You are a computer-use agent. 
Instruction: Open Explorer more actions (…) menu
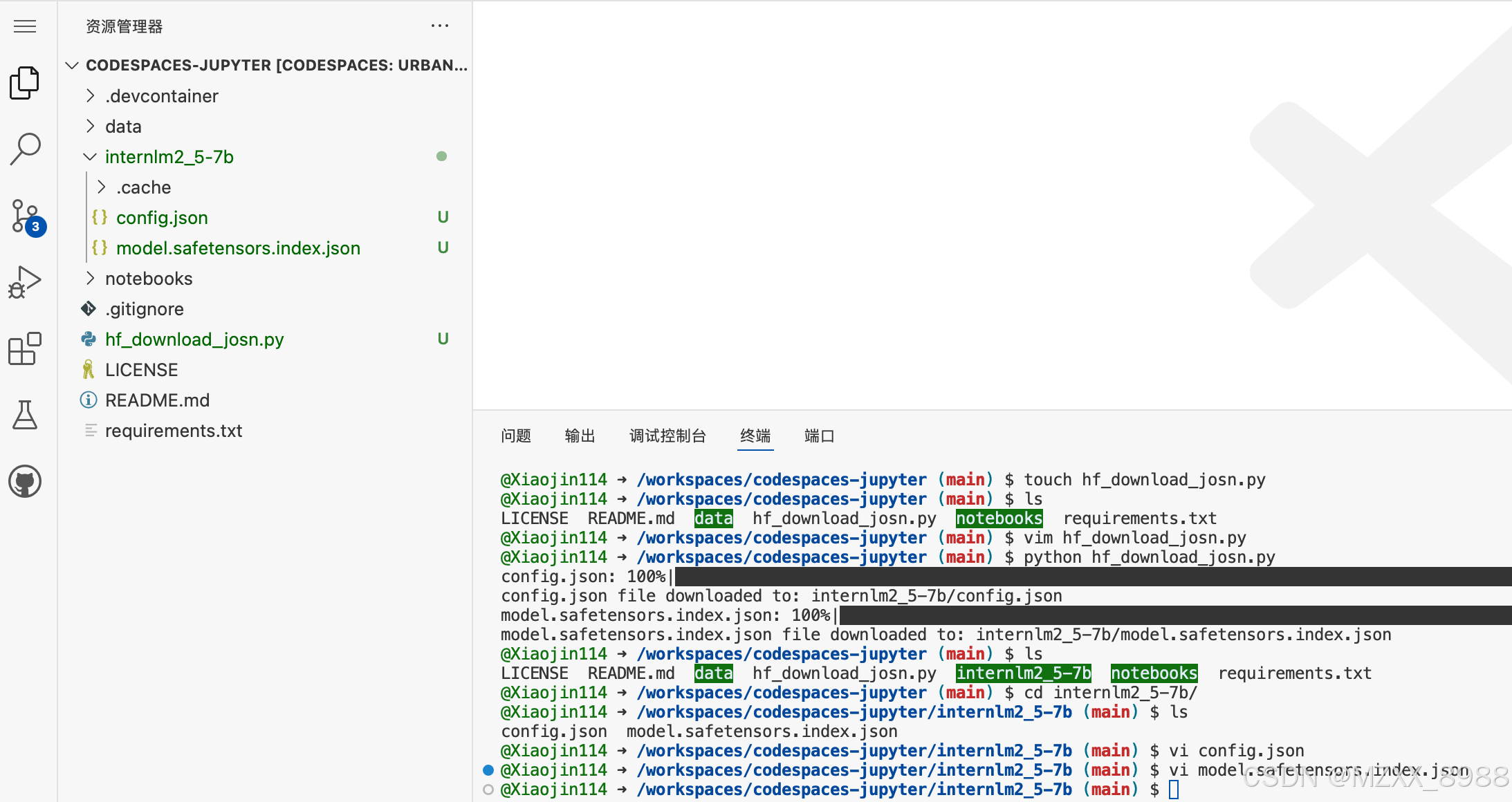[x=441, y=26]
